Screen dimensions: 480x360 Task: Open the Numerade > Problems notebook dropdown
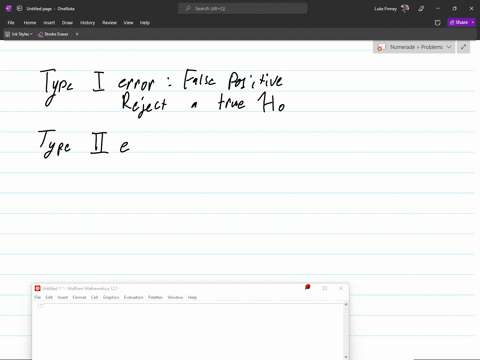(414, 47)
